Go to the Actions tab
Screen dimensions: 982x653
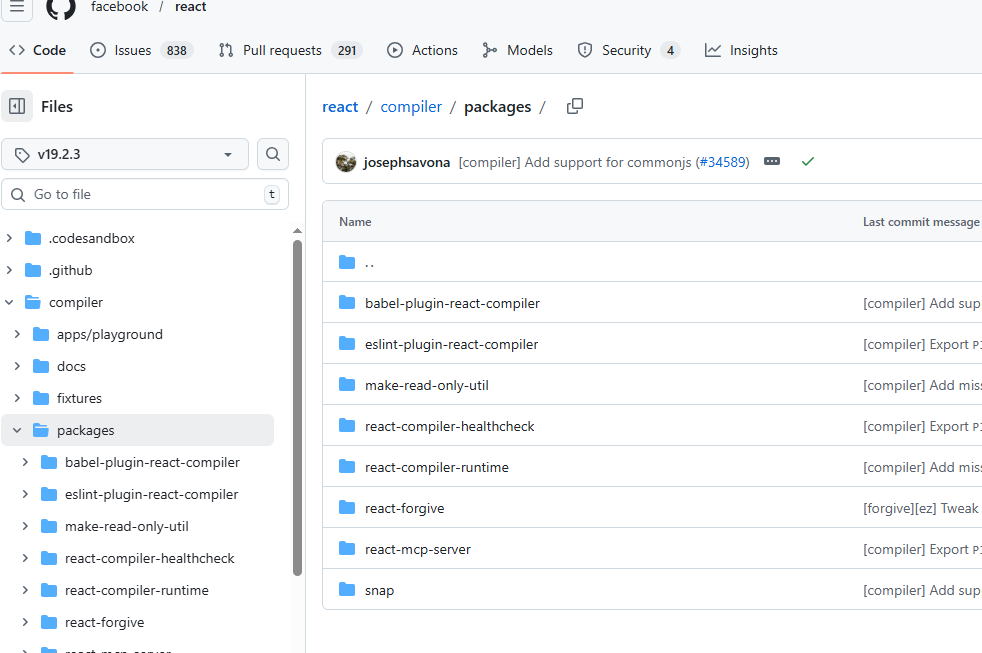[x=422, y=50]
